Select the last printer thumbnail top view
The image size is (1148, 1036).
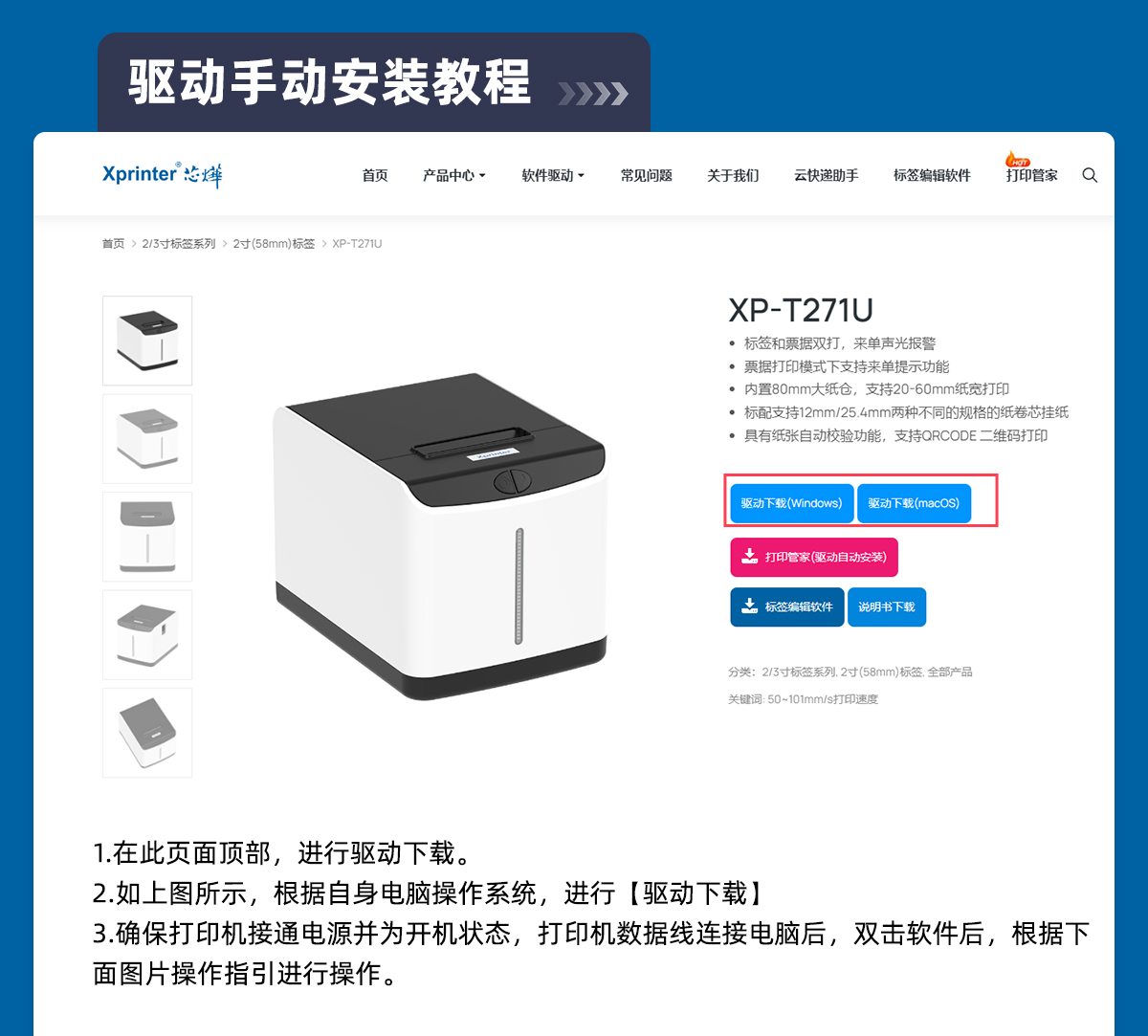click(147, 733)
